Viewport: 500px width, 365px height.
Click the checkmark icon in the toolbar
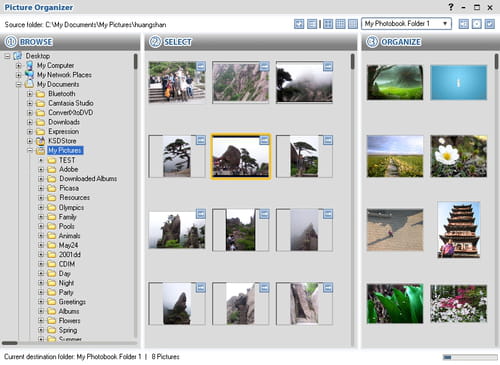(489, 24)
